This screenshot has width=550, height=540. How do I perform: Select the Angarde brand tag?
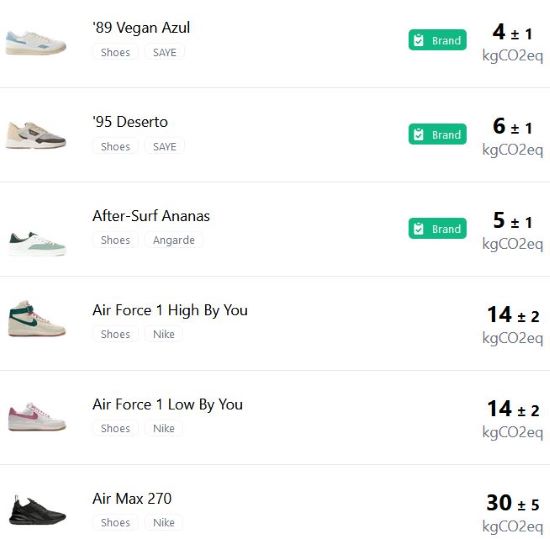[174, 240]
